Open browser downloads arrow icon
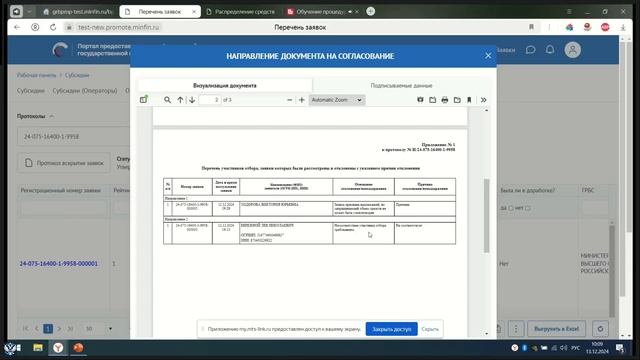The width and height of the screenshot is (640, 360). click(623, 27)
